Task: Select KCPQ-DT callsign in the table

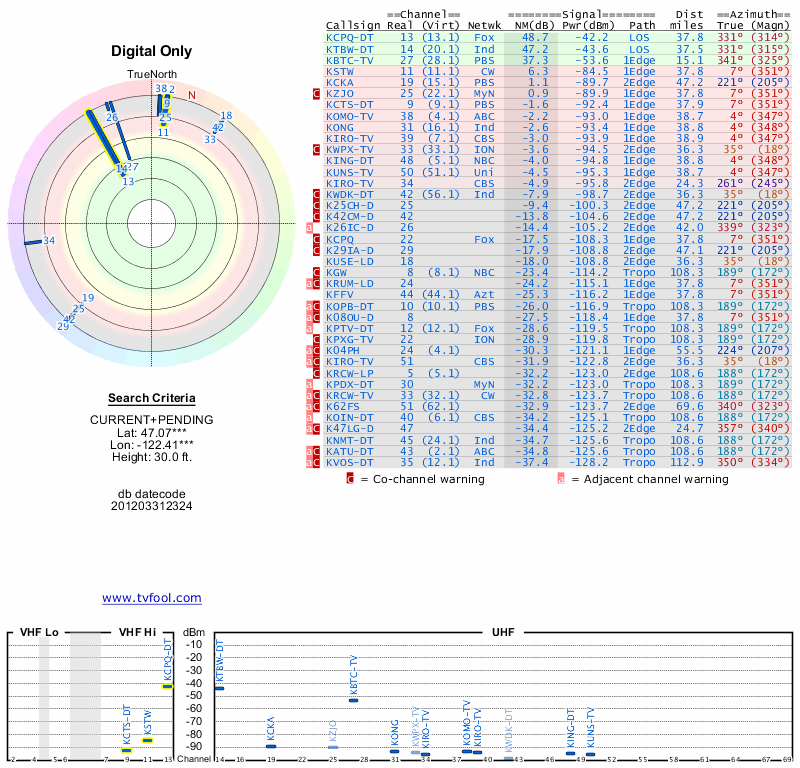Action: pyautogui.click(x=349, y=37)
